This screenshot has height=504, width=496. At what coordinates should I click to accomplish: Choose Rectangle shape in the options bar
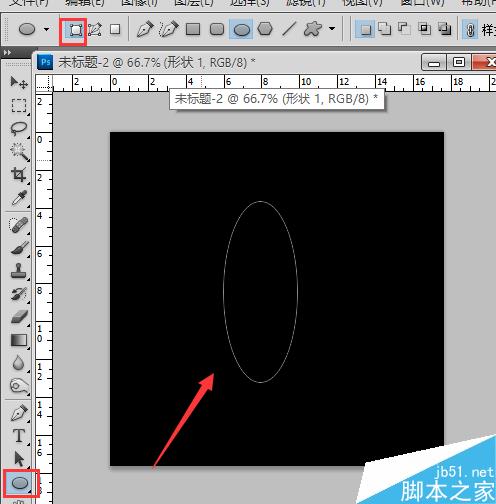pos(193,29)
